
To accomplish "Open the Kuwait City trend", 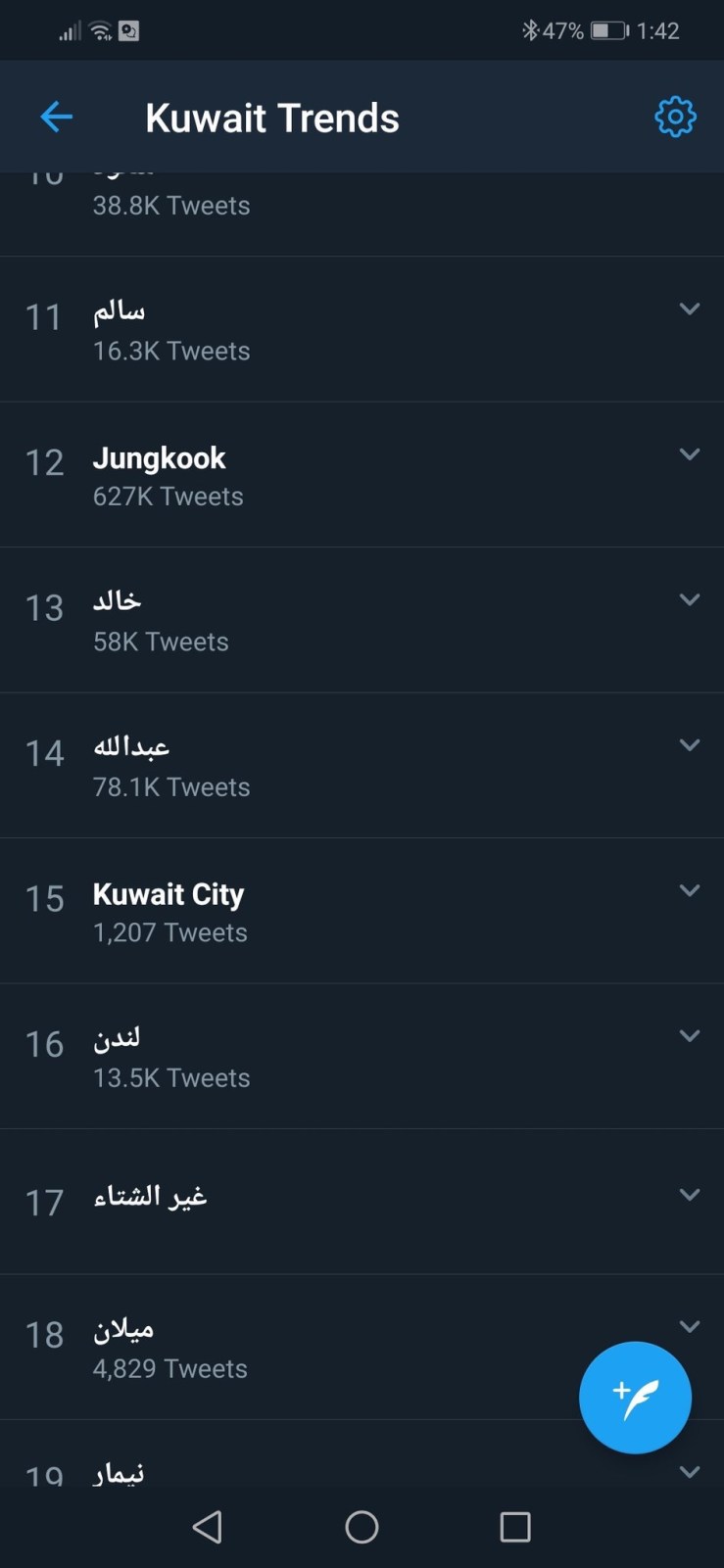I will point(169,894).
